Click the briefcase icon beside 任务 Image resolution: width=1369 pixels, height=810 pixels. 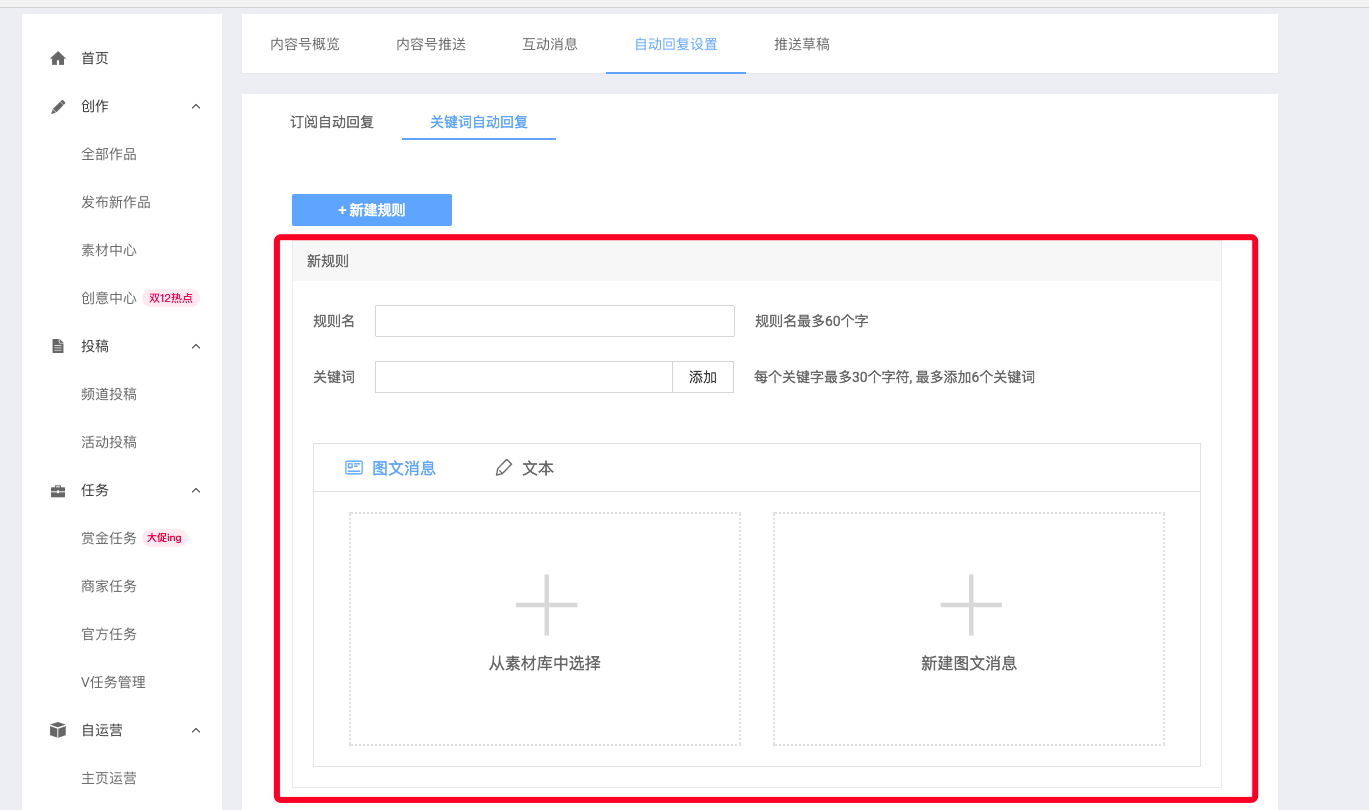click(58, 490)
